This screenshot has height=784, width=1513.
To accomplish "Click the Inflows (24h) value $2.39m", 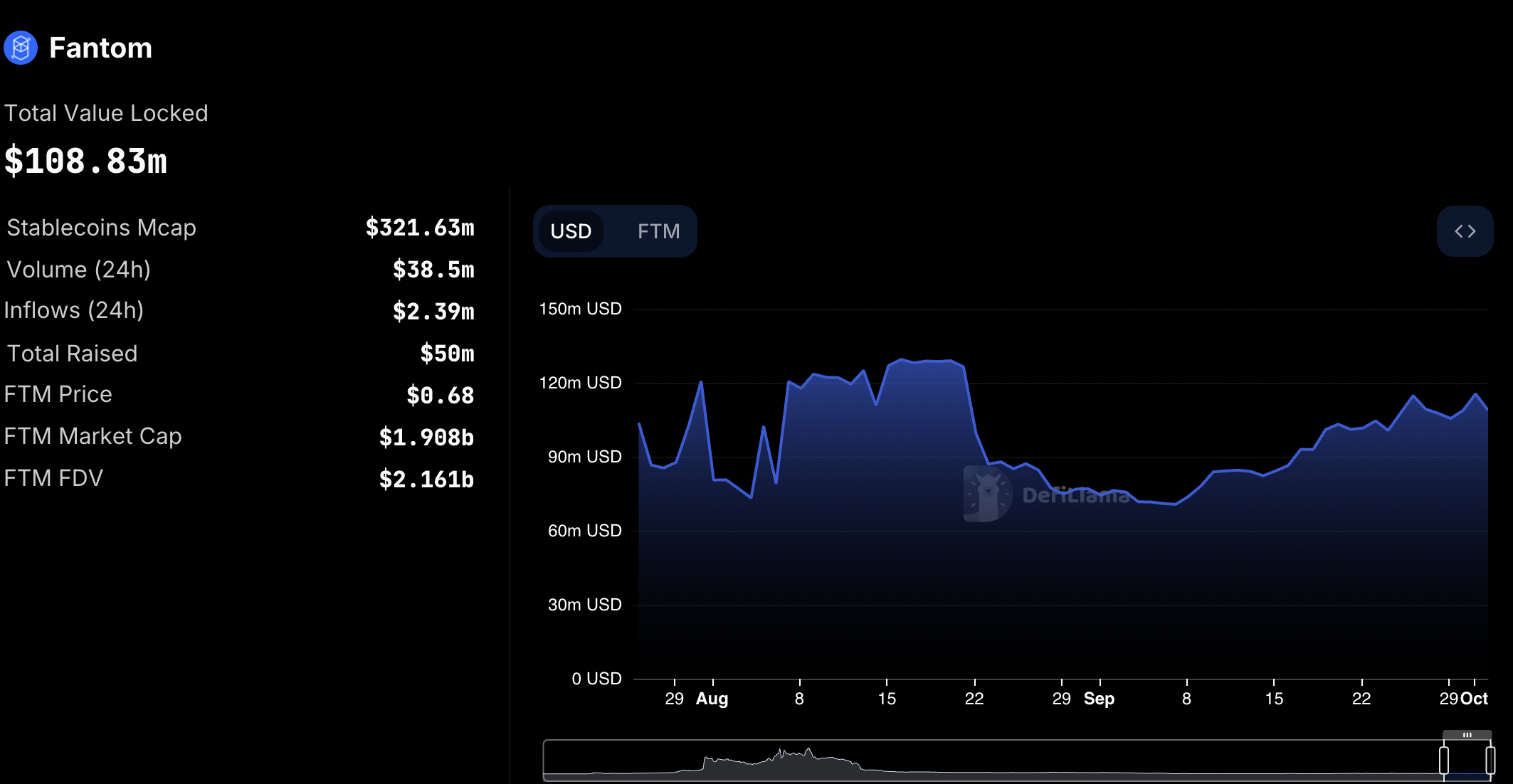I will [x=433, y=311].
